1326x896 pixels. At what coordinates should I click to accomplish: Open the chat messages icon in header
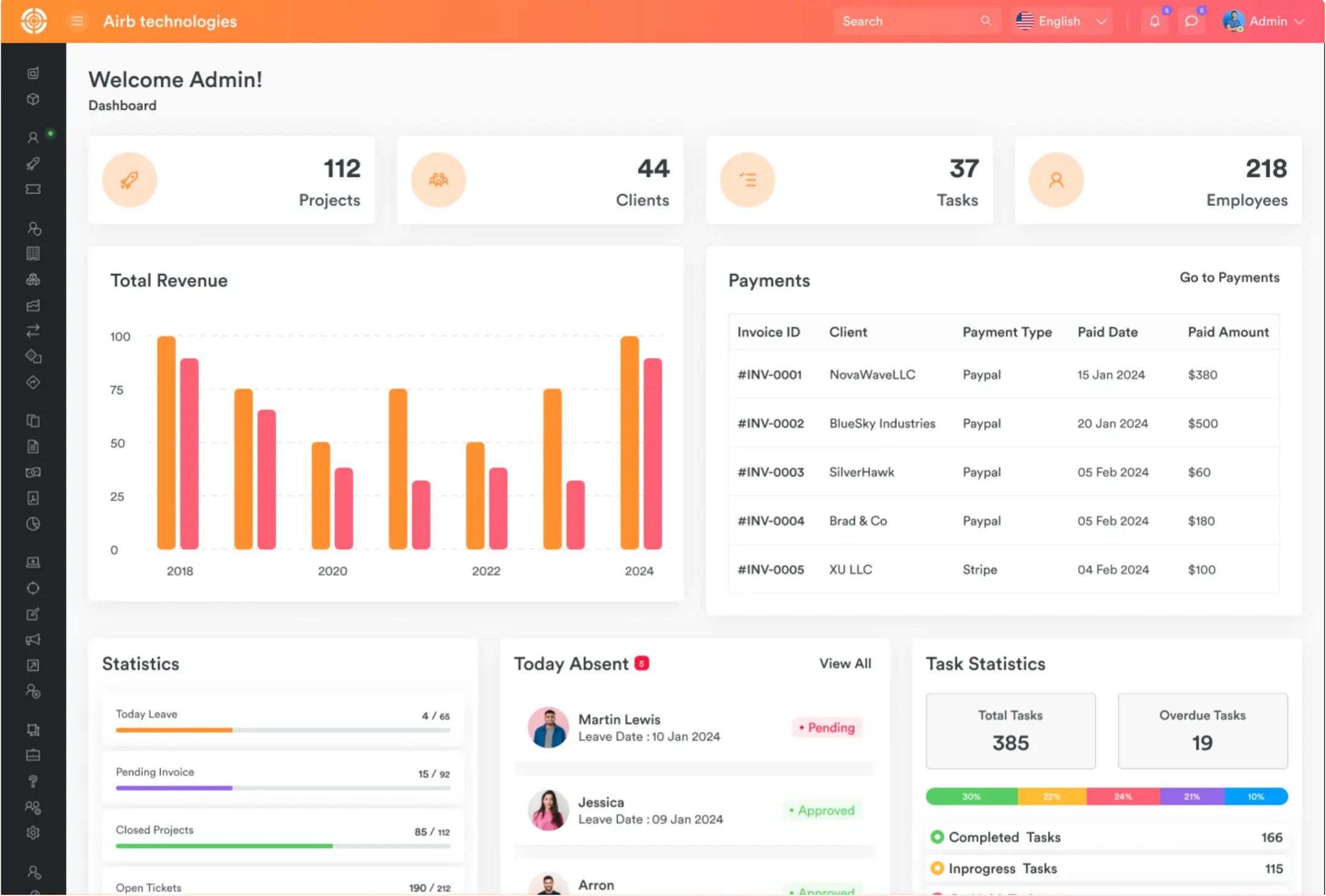pos(1191,21)
